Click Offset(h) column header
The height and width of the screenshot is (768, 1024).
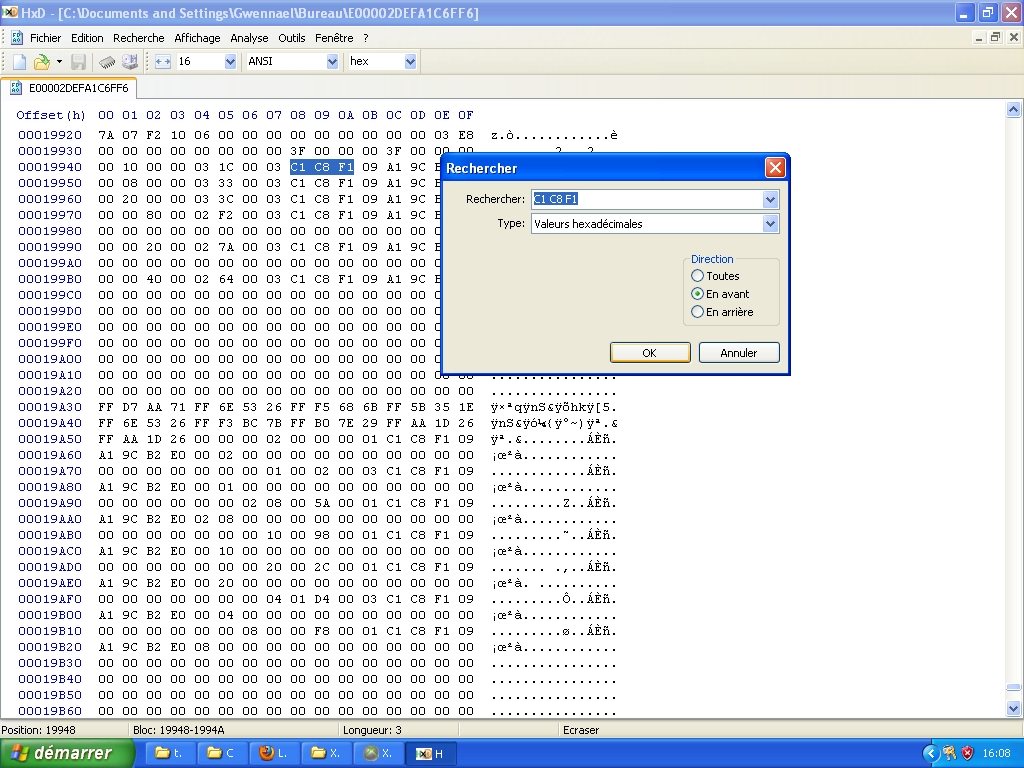[51, 115]
